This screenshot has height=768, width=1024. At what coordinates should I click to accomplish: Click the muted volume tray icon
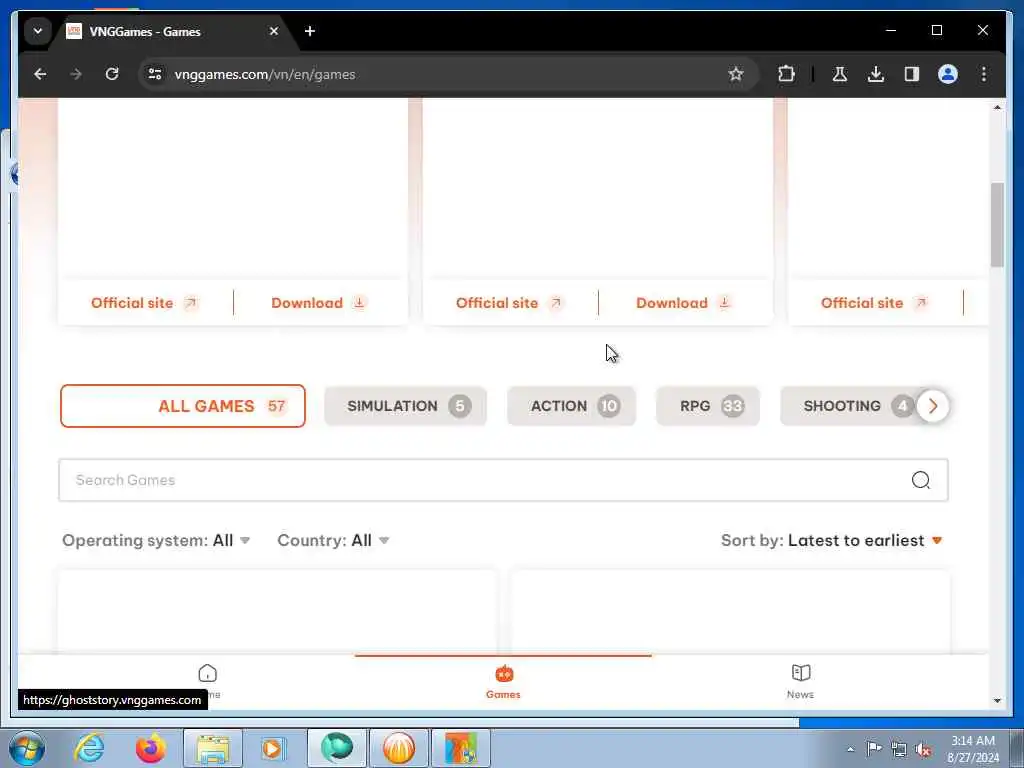(923, 749)
